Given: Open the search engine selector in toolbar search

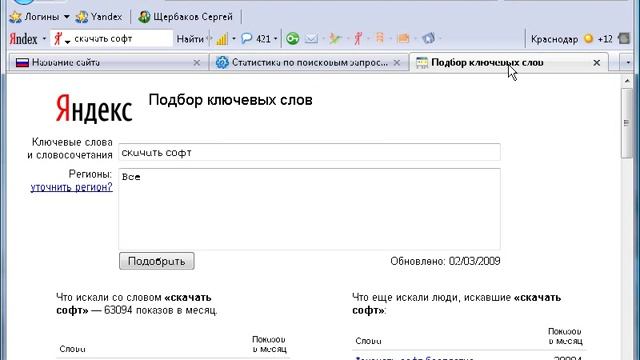Looking at the screenshot, I should pyautogui.click(x=62, y=39).
